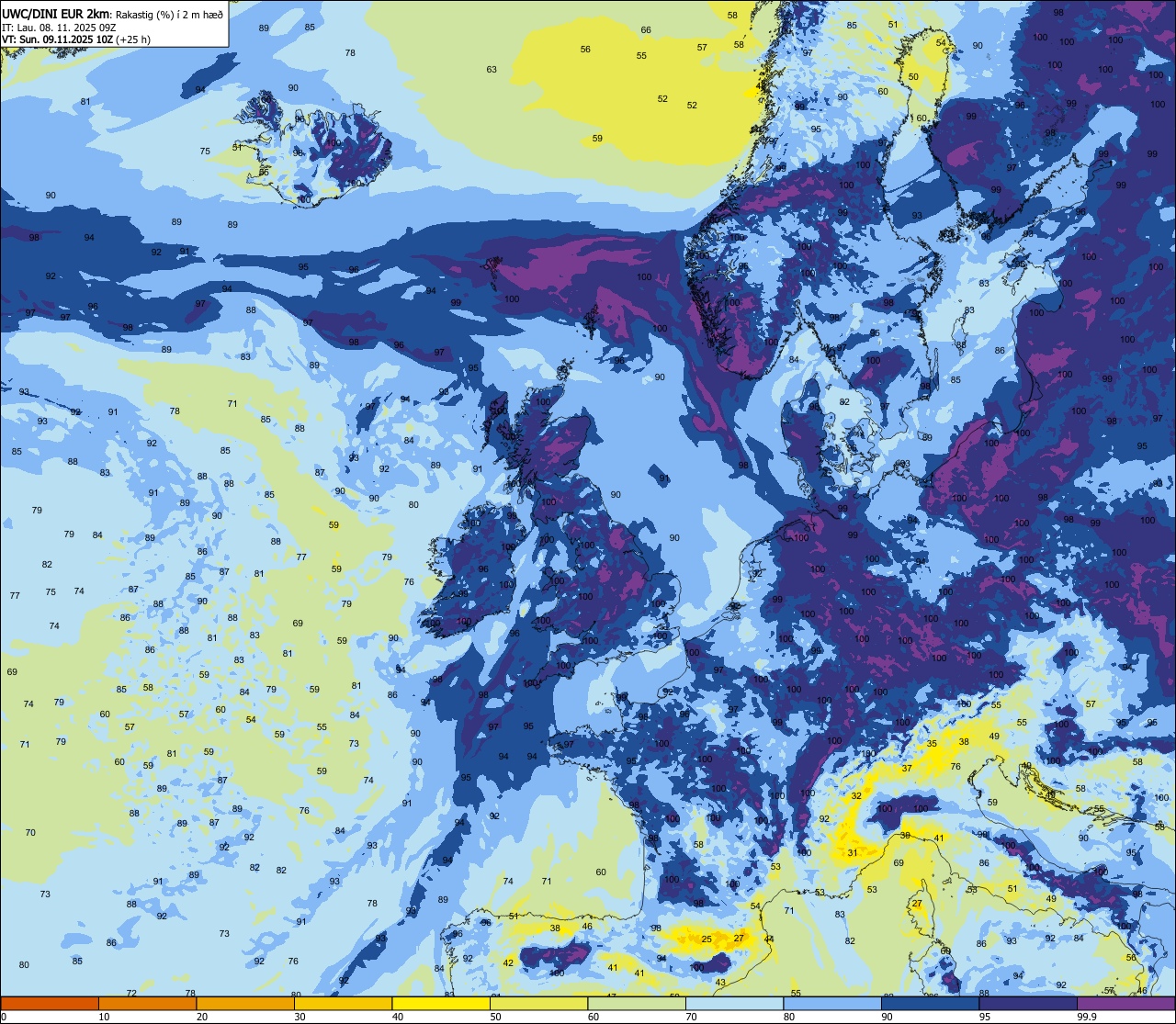Click the humidity value '31' on the map

(x=852, y=853)
